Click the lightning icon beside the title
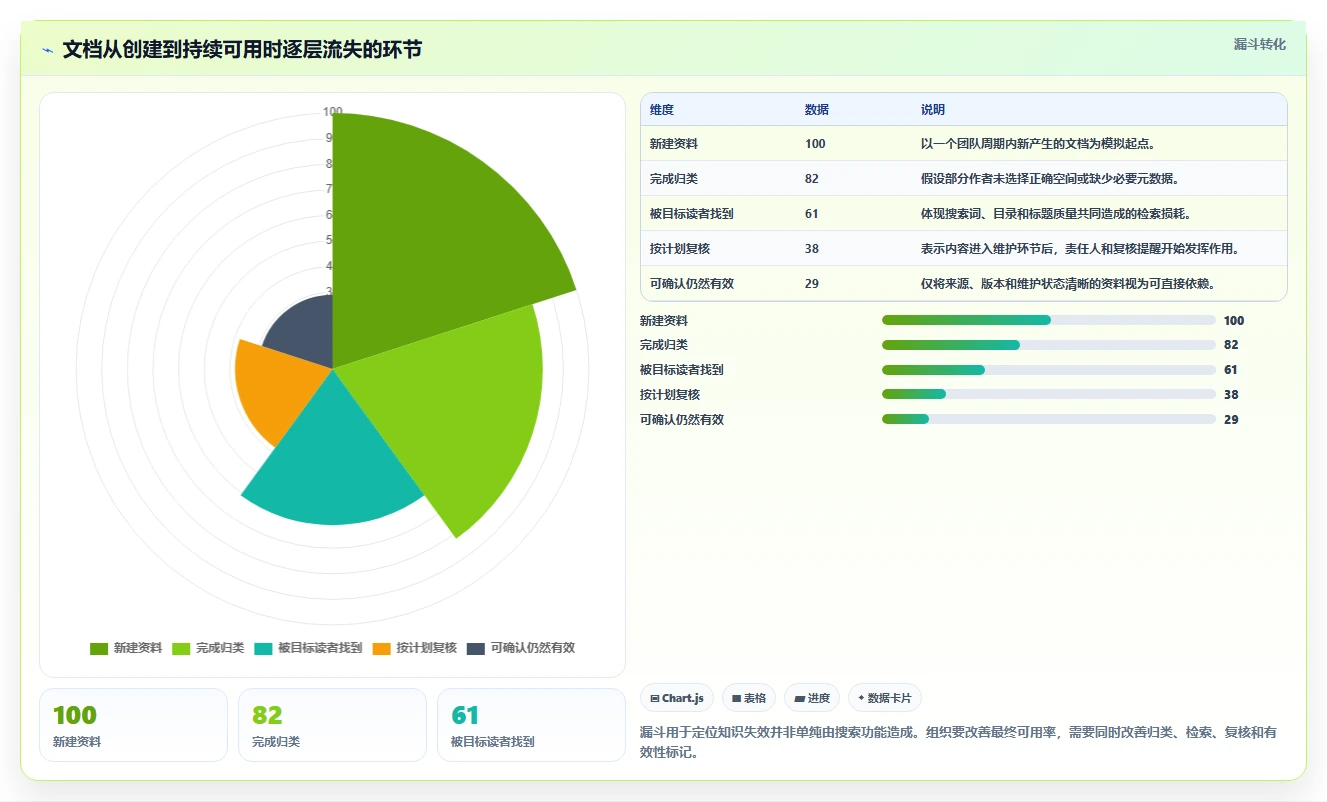 (x=47, y=50)
